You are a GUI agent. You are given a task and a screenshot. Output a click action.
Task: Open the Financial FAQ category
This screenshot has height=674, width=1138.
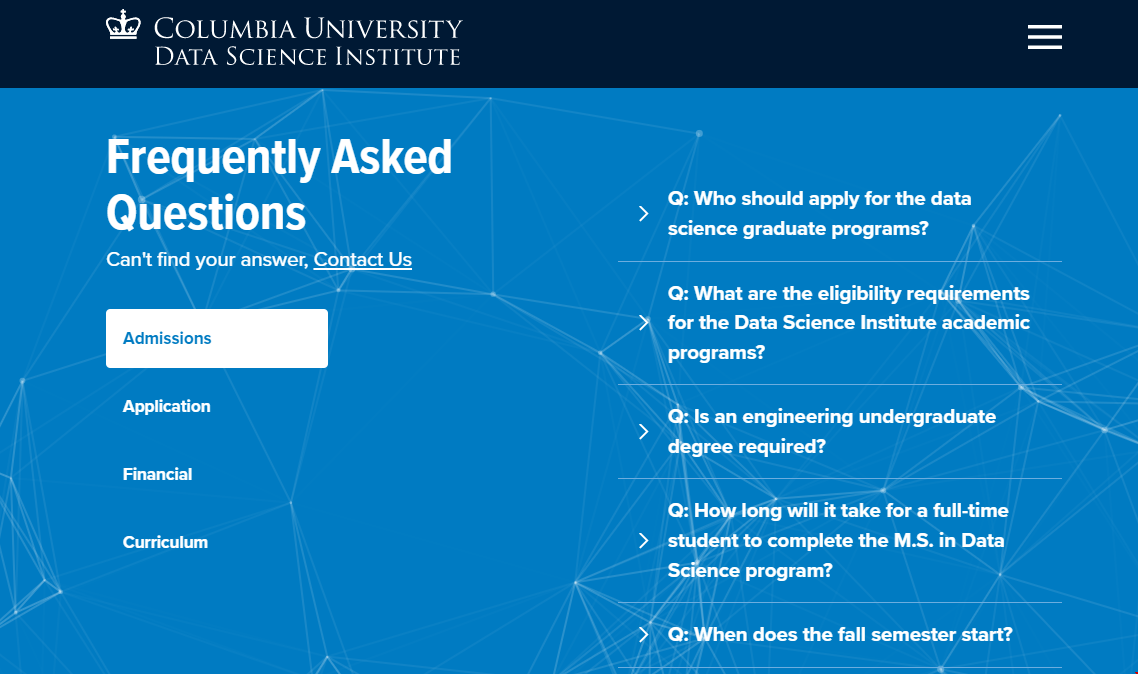(157, 474)
